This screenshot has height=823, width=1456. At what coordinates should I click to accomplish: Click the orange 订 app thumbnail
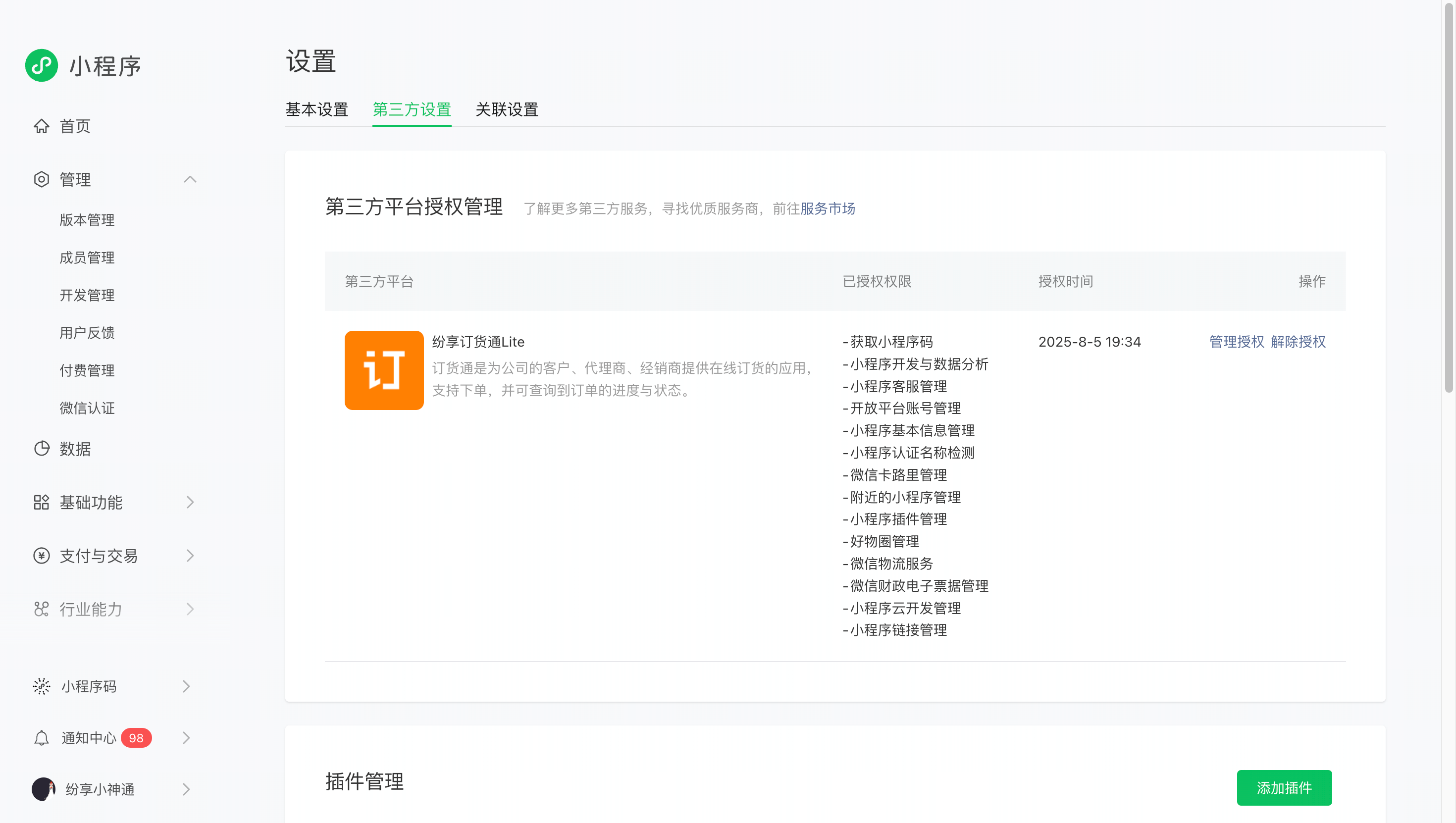[384, 370]
